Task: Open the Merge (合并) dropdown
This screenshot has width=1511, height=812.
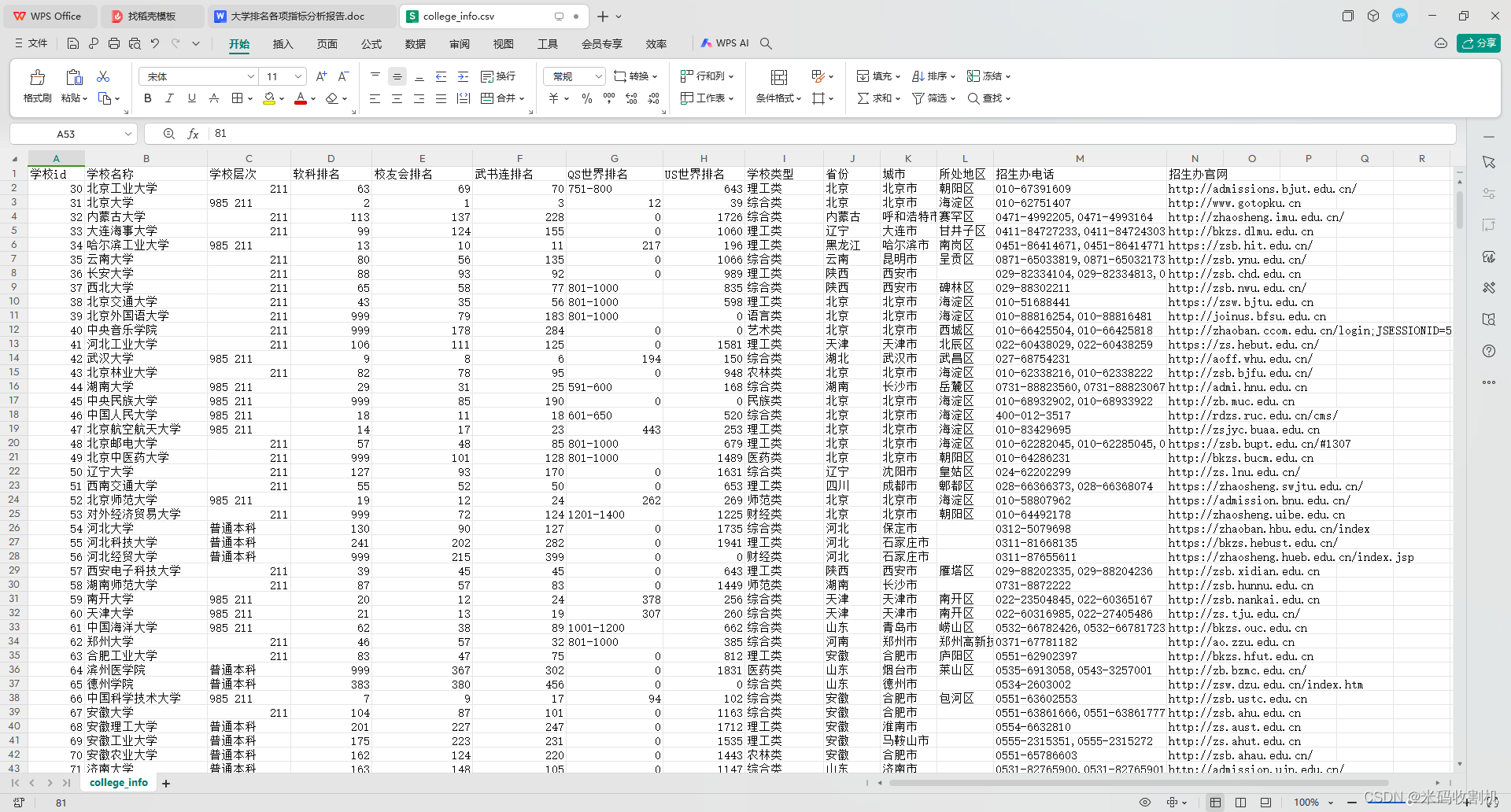Action: point(502,98)
